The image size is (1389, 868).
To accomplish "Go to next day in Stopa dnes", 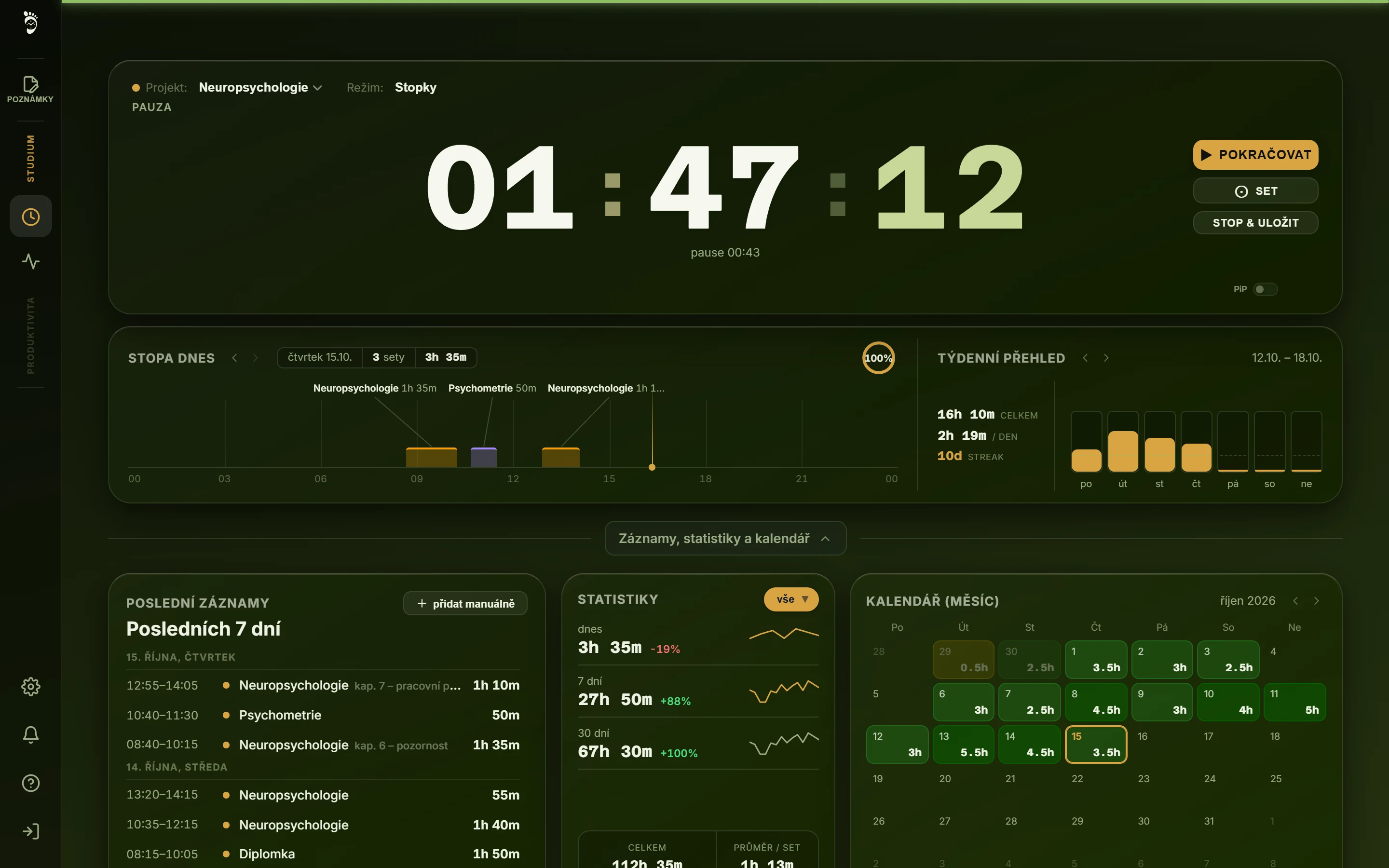I will pos(256,358).
